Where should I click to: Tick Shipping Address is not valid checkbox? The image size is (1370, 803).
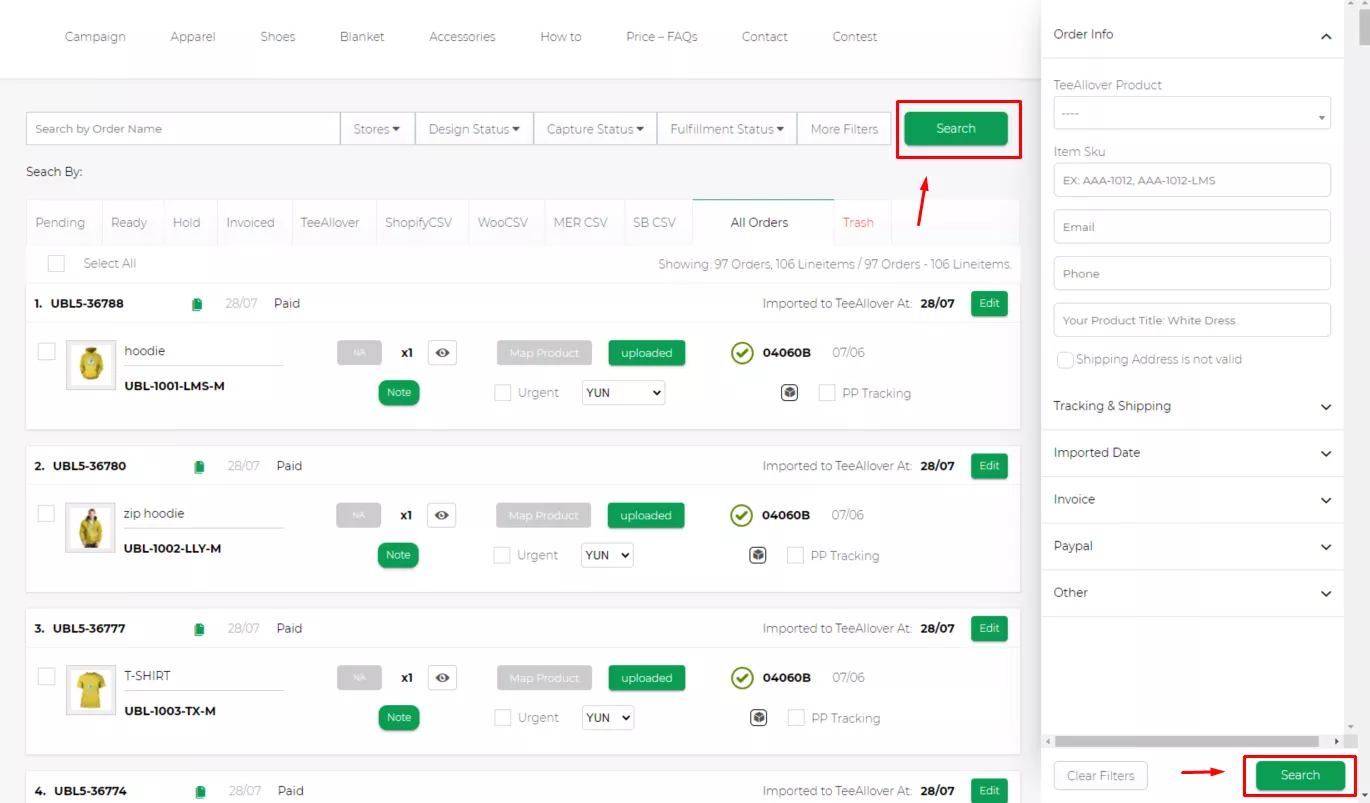[1065, 360]
